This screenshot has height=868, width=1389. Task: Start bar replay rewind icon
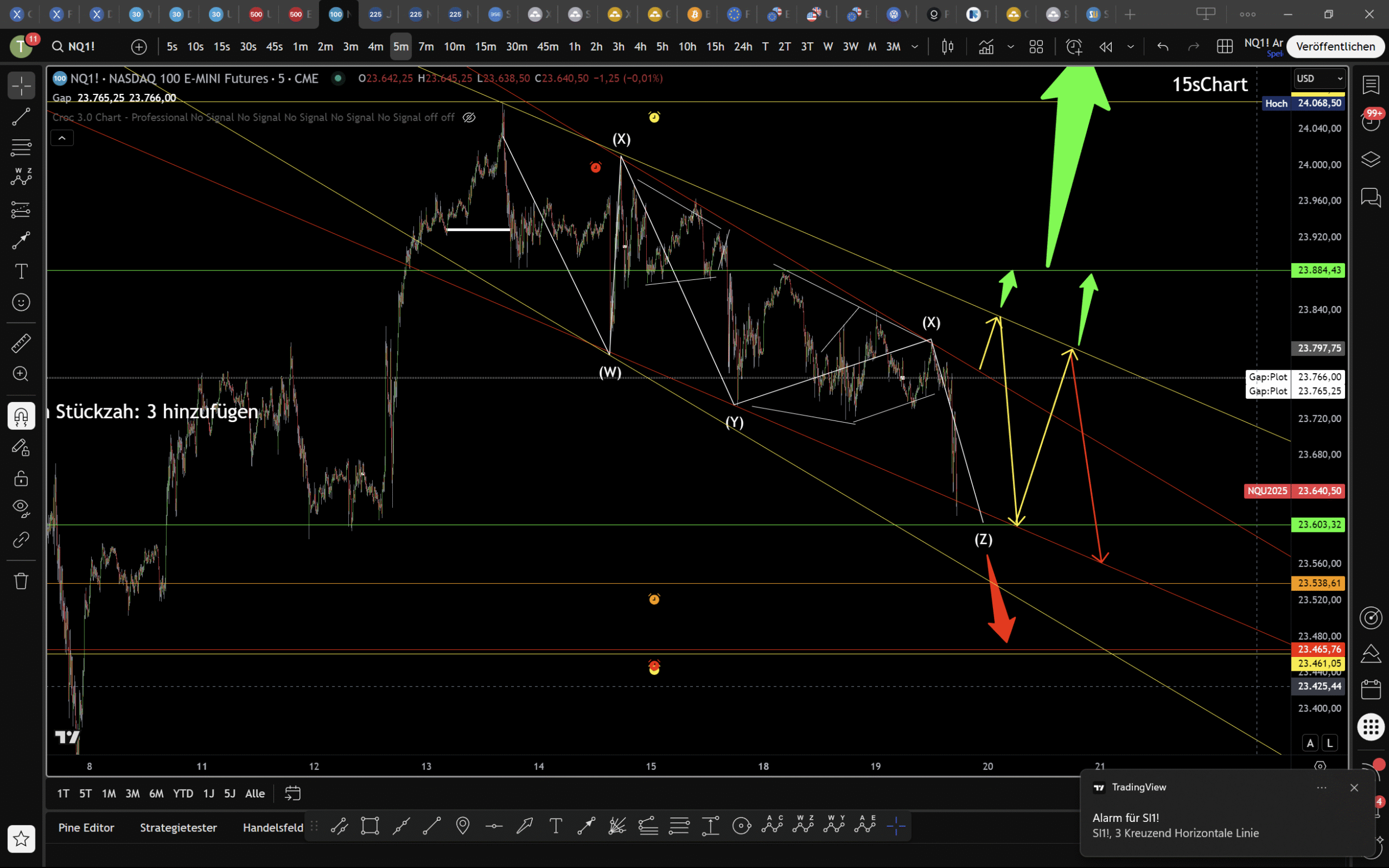pos(1105,47)
